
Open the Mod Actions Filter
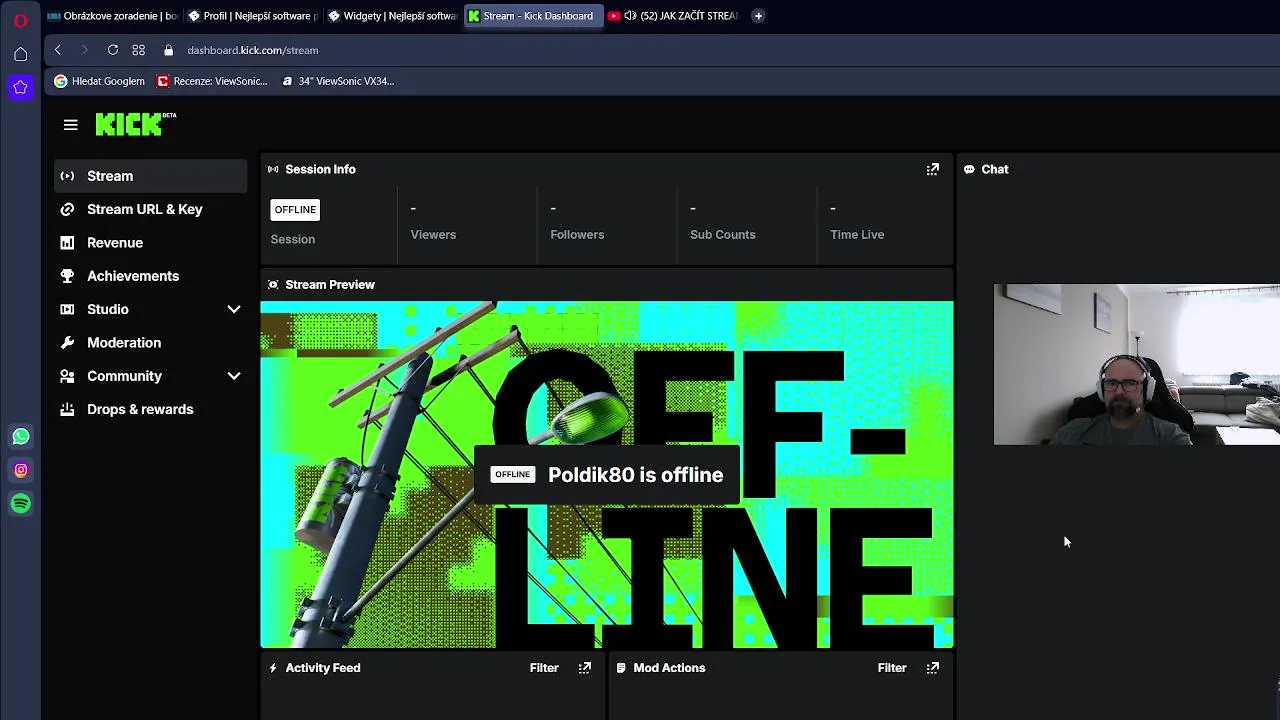pyautogui.click(x=892, y=668)
